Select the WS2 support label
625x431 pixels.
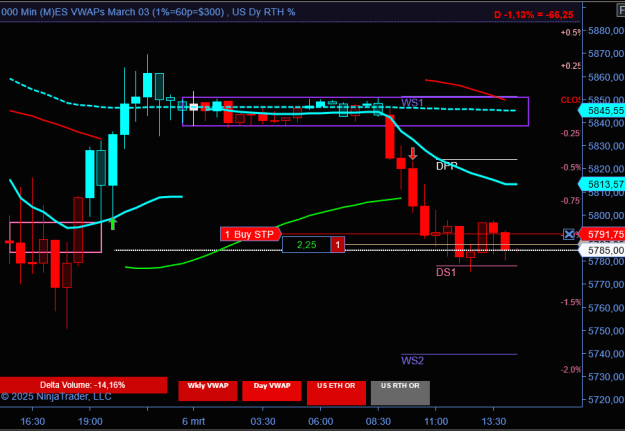(x=412, y=361)
